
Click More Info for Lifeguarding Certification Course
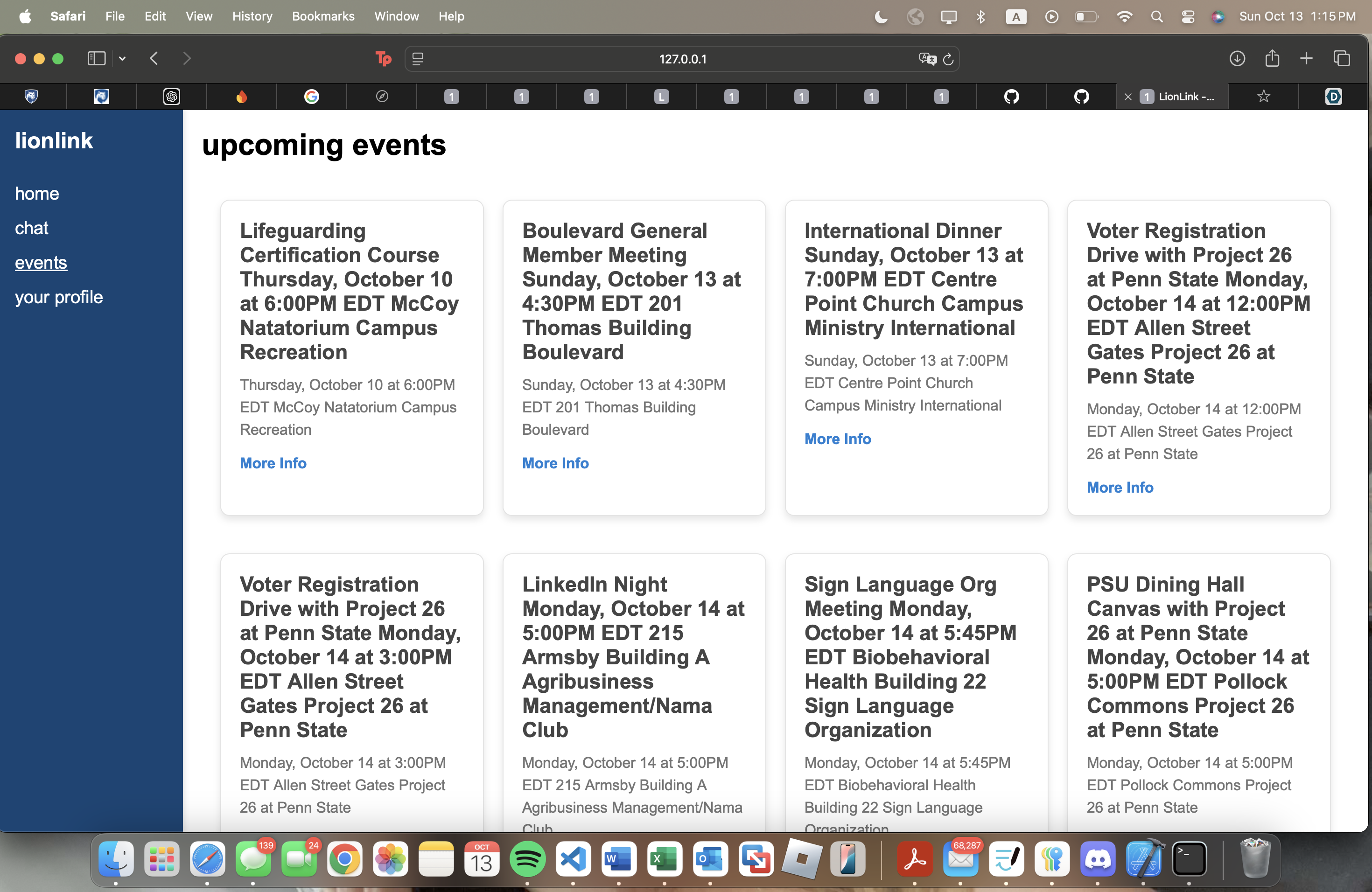(x=273, y=463)
